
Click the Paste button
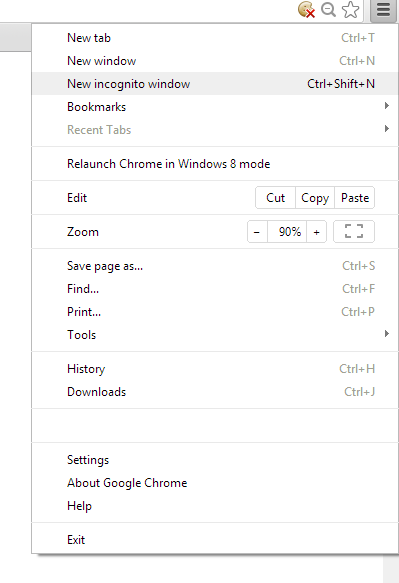[x=355, y=198]
